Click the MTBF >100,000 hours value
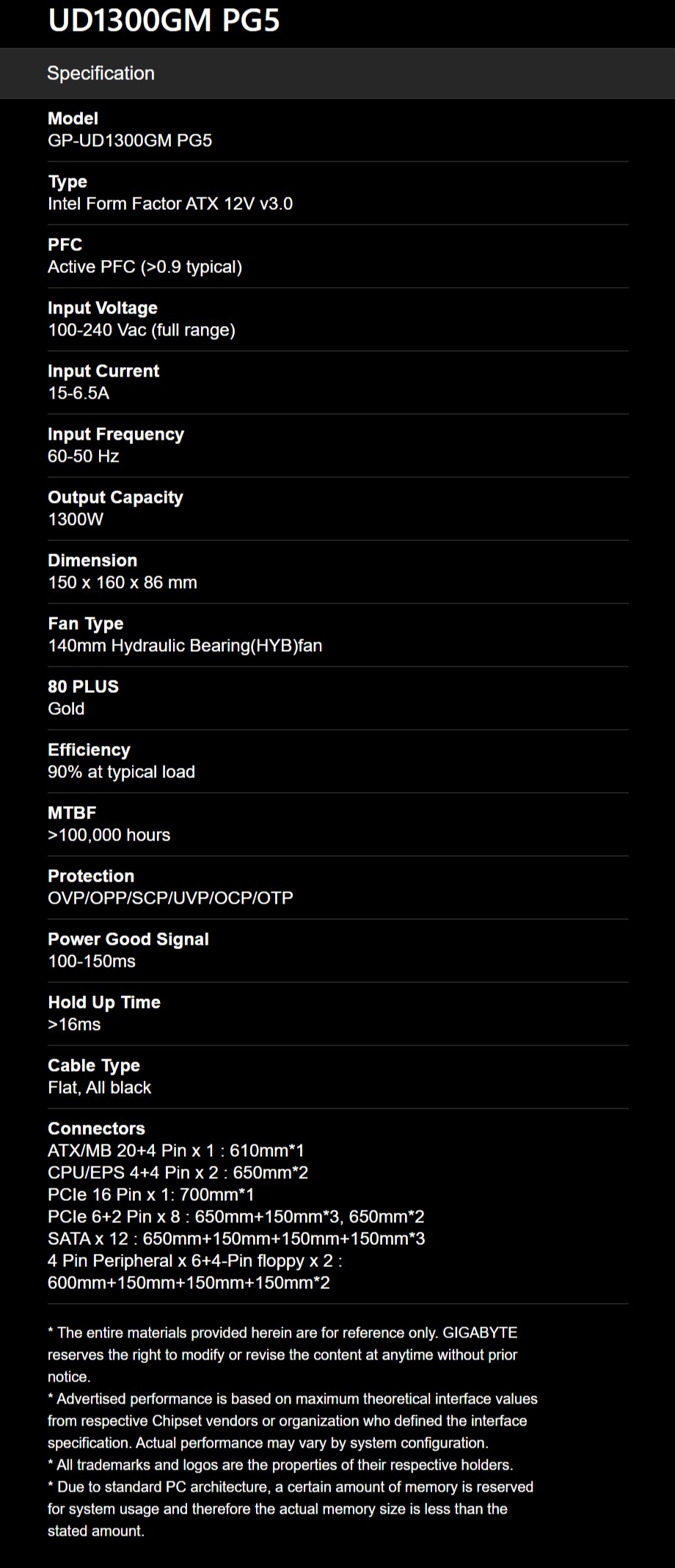The height and width of the screenshot is (1568, 675). click(109, 835)
